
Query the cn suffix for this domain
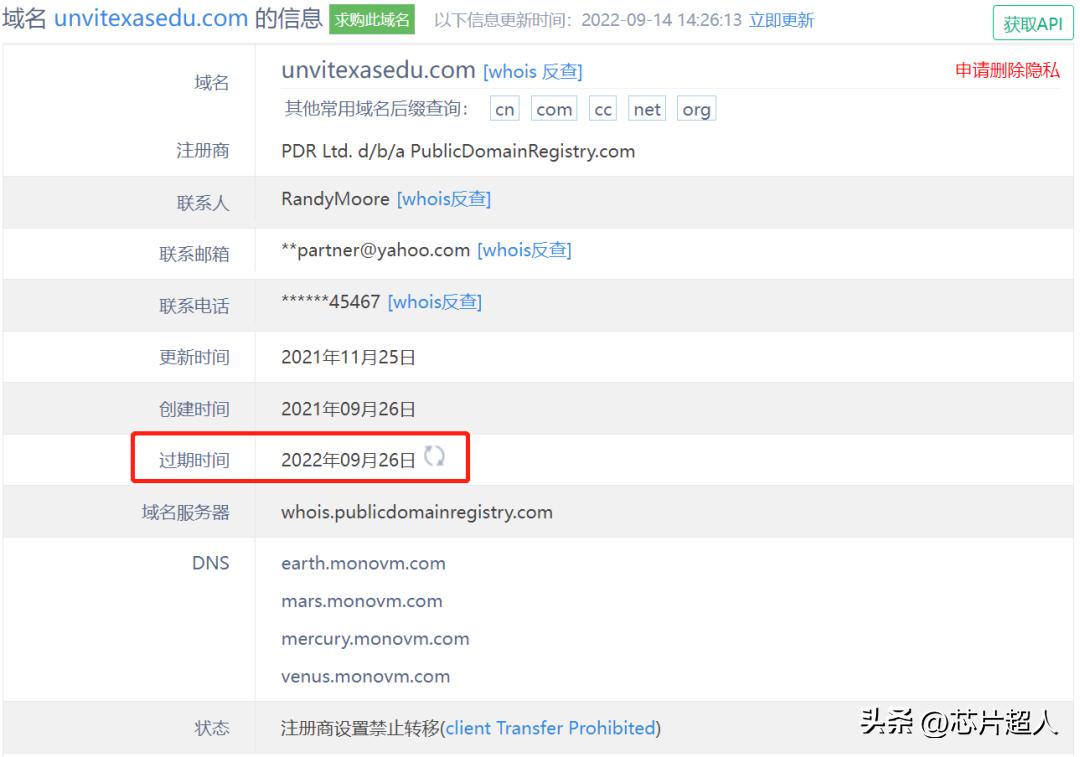point(504,108)
